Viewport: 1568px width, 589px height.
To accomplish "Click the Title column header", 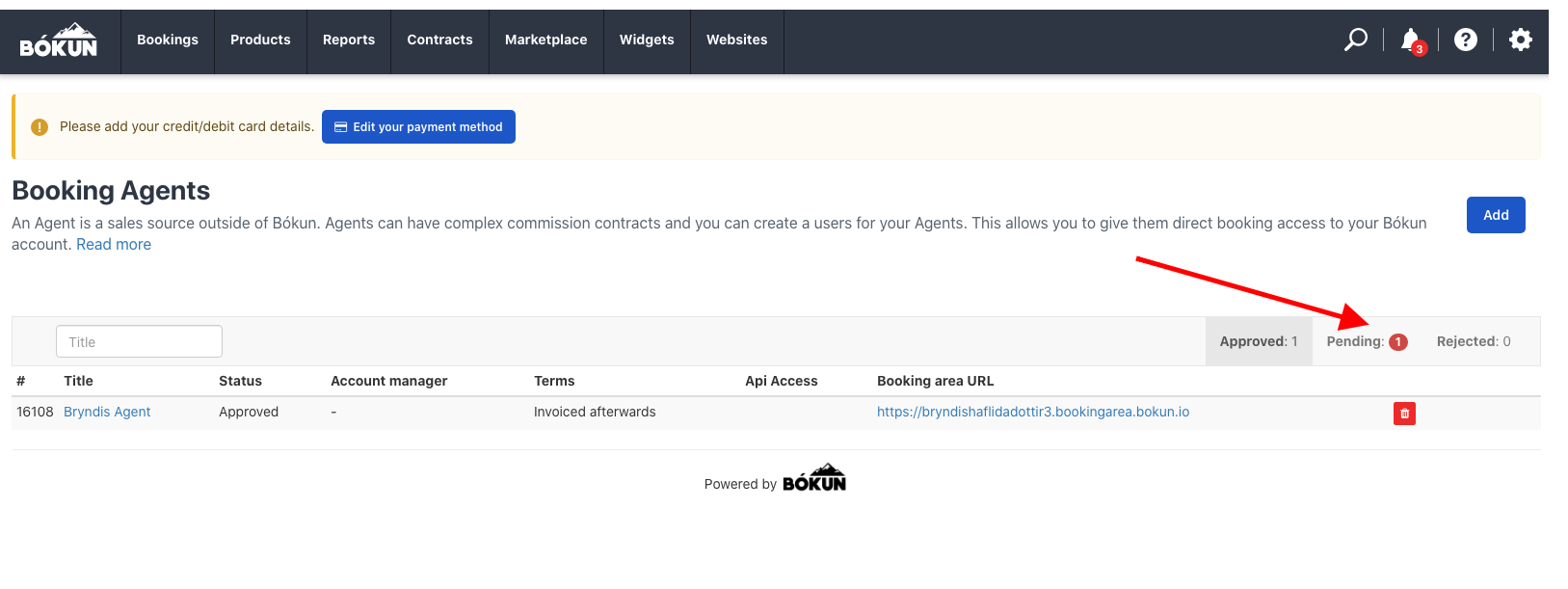I will pyautogui.click(x=78, y=381).
